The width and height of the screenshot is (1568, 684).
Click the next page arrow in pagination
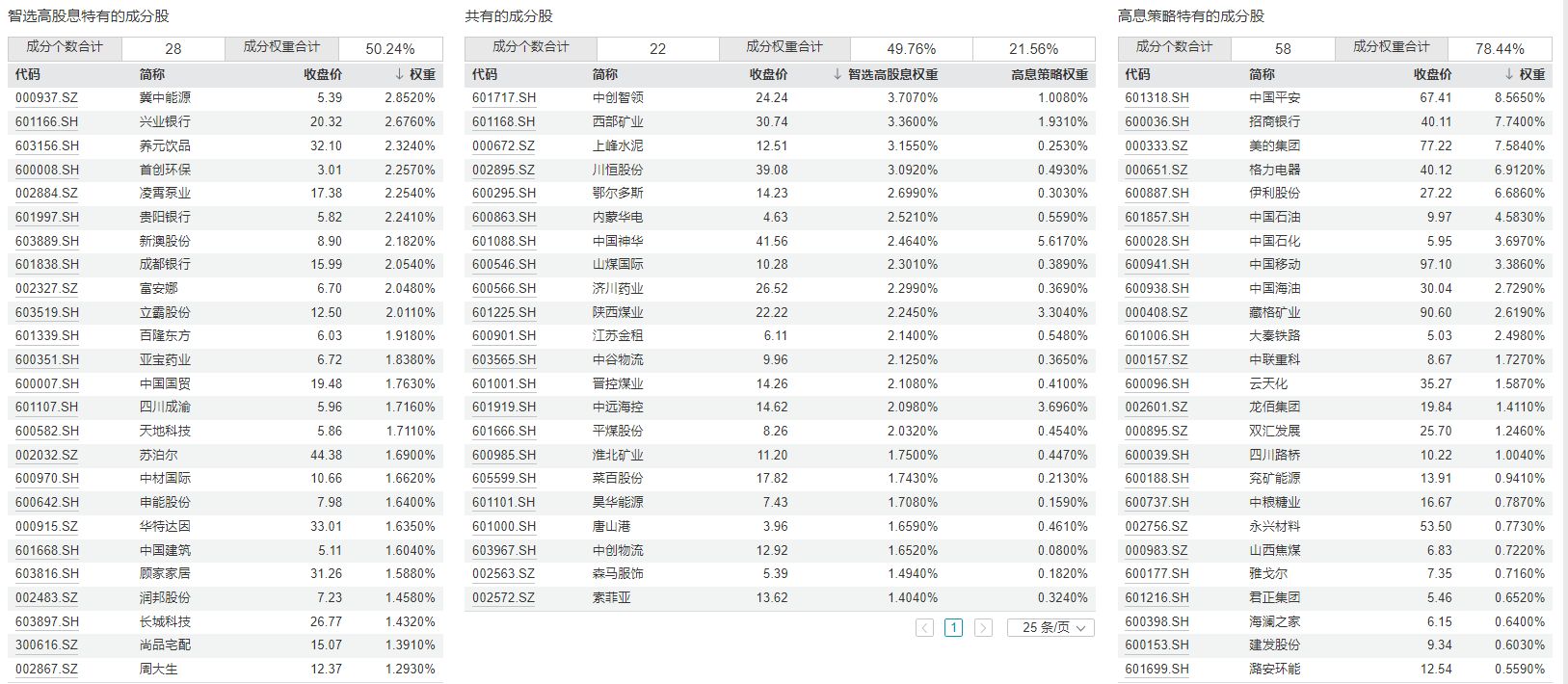pos(983,628)
